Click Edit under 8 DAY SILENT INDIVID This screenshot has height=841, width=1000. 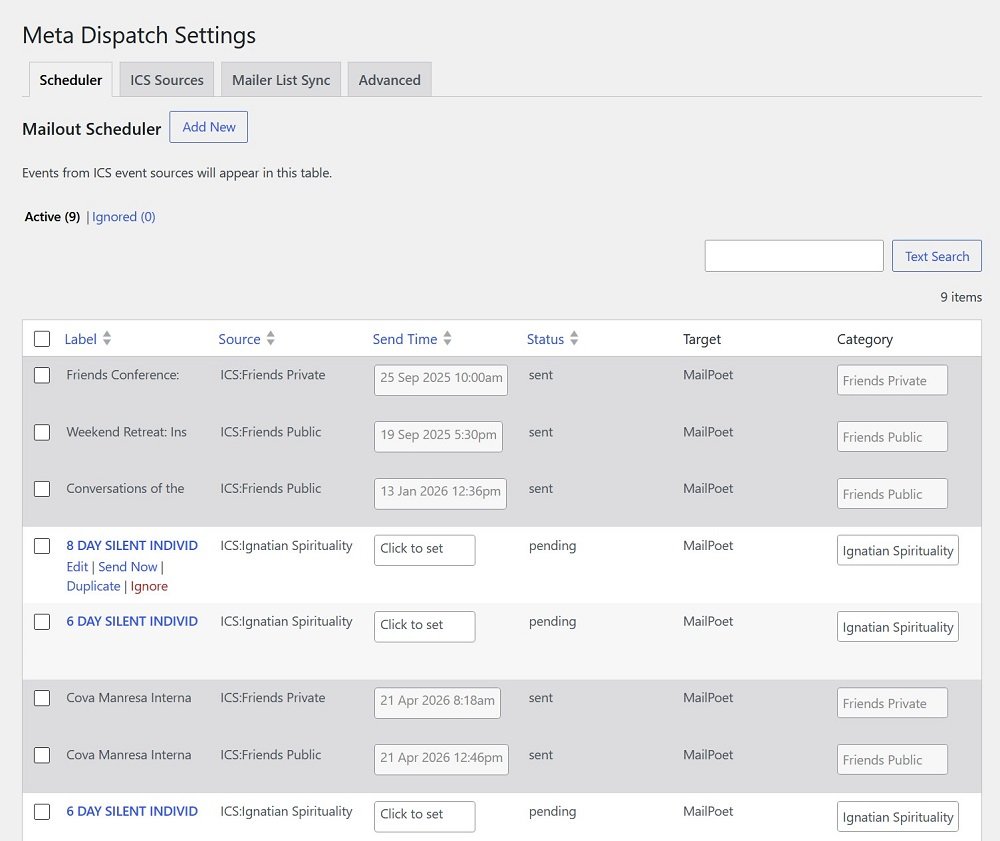click(77, 567)
